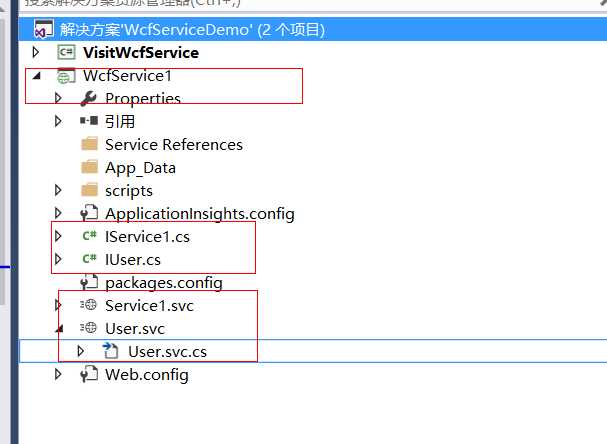
Task: Select the scripts folder name
Action: coord(129,191)
